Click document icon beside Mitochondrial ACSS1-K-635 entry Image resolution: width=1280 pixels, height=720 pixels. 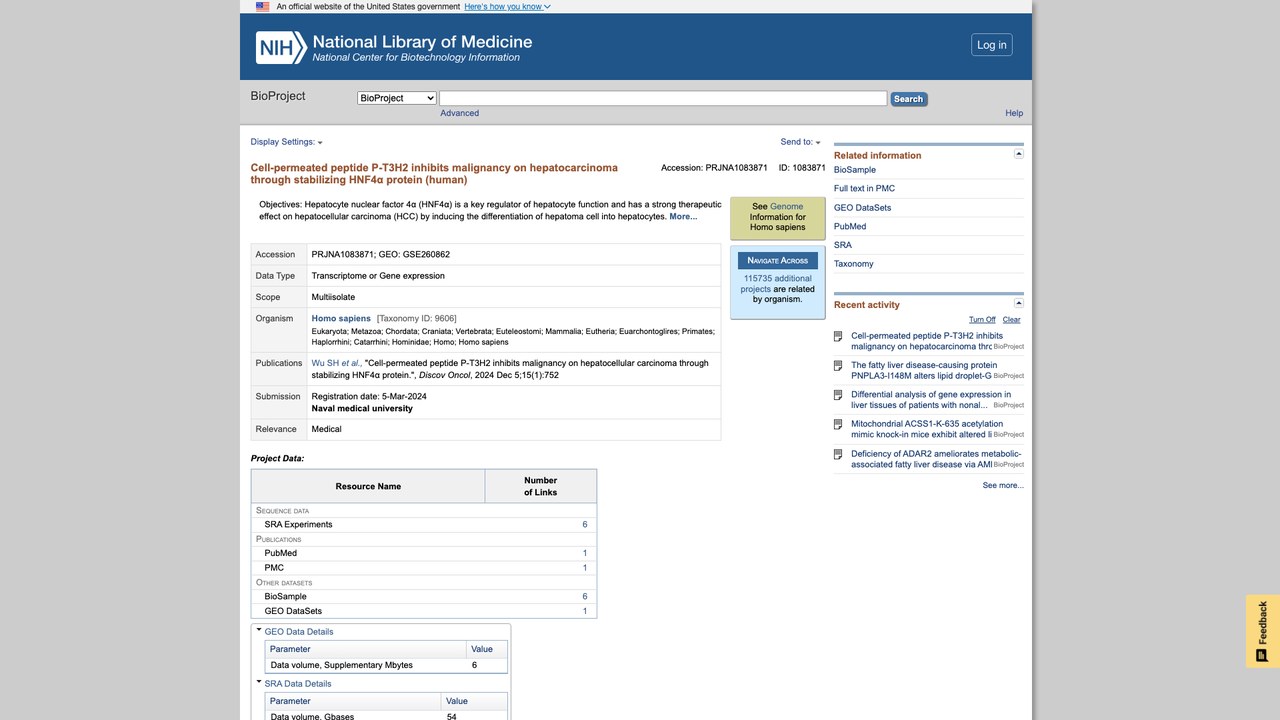pyautogui.click(x=839, y=425)
